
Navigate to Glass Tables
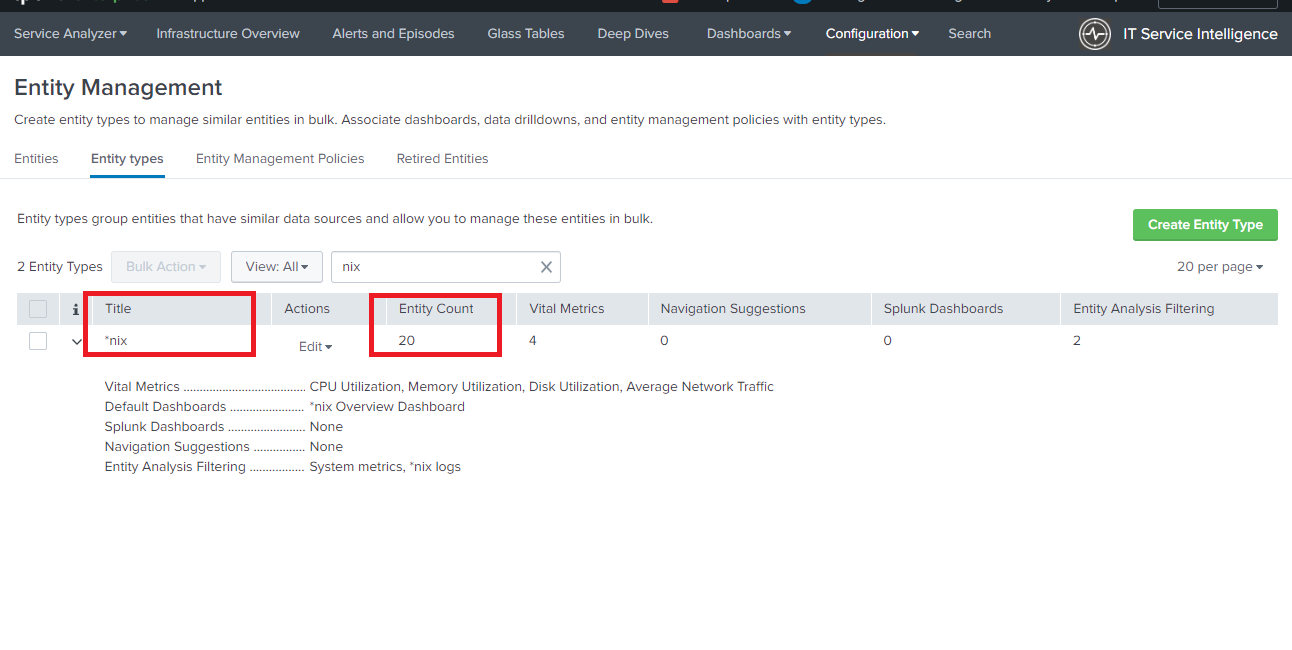point(526,34)
